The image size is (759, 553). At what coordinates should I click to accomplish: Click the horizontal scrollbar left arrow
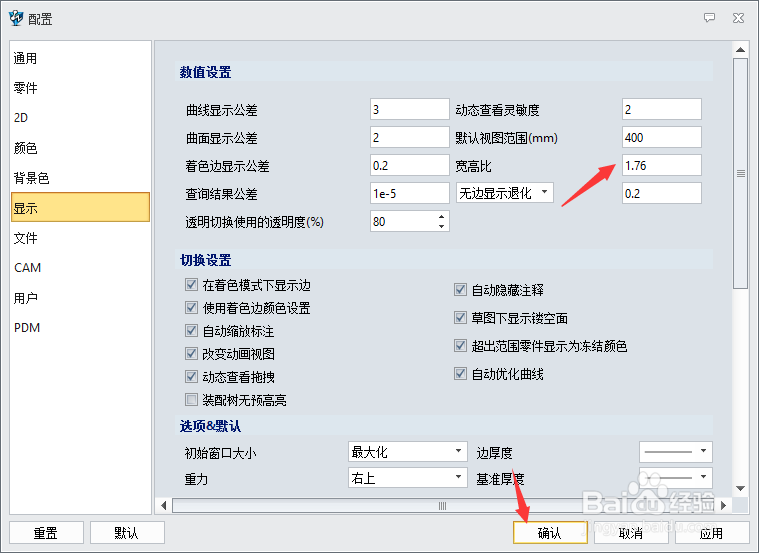164,506
